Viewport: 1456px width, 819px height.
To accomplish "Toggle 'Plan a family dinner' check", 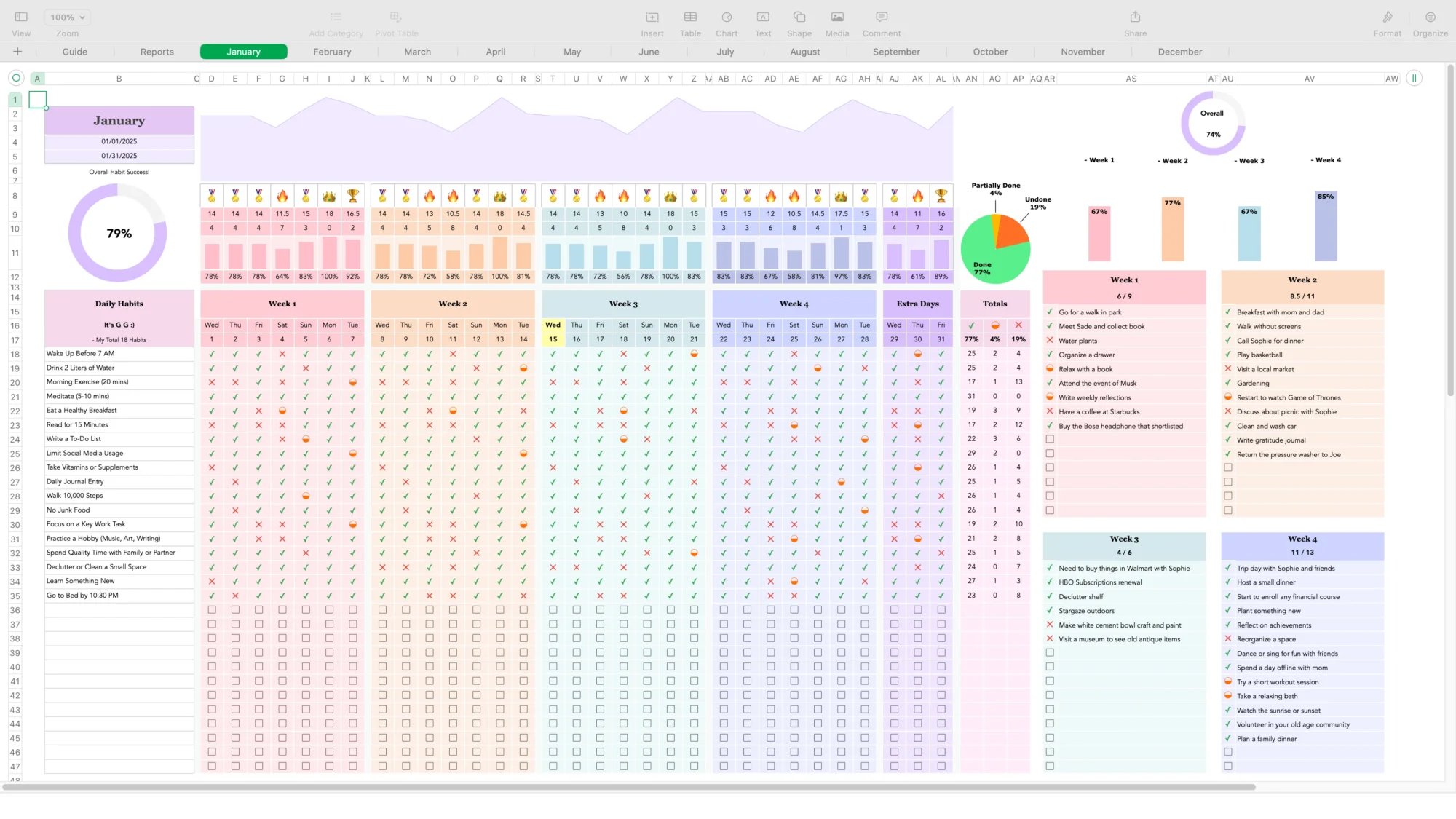I will coord(1228,739).
